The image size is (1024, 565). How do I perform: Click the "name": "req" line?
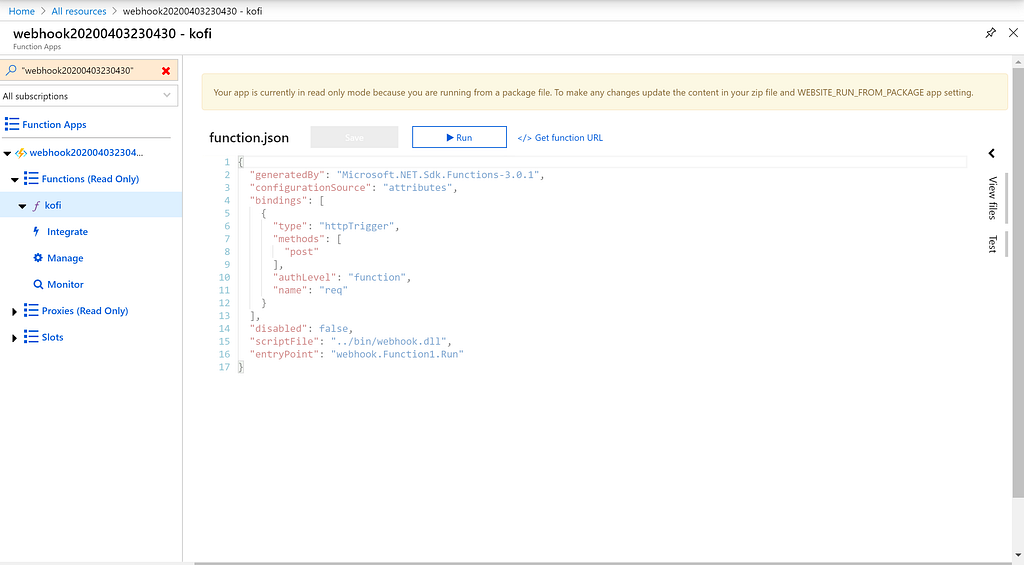pos(310,290)
